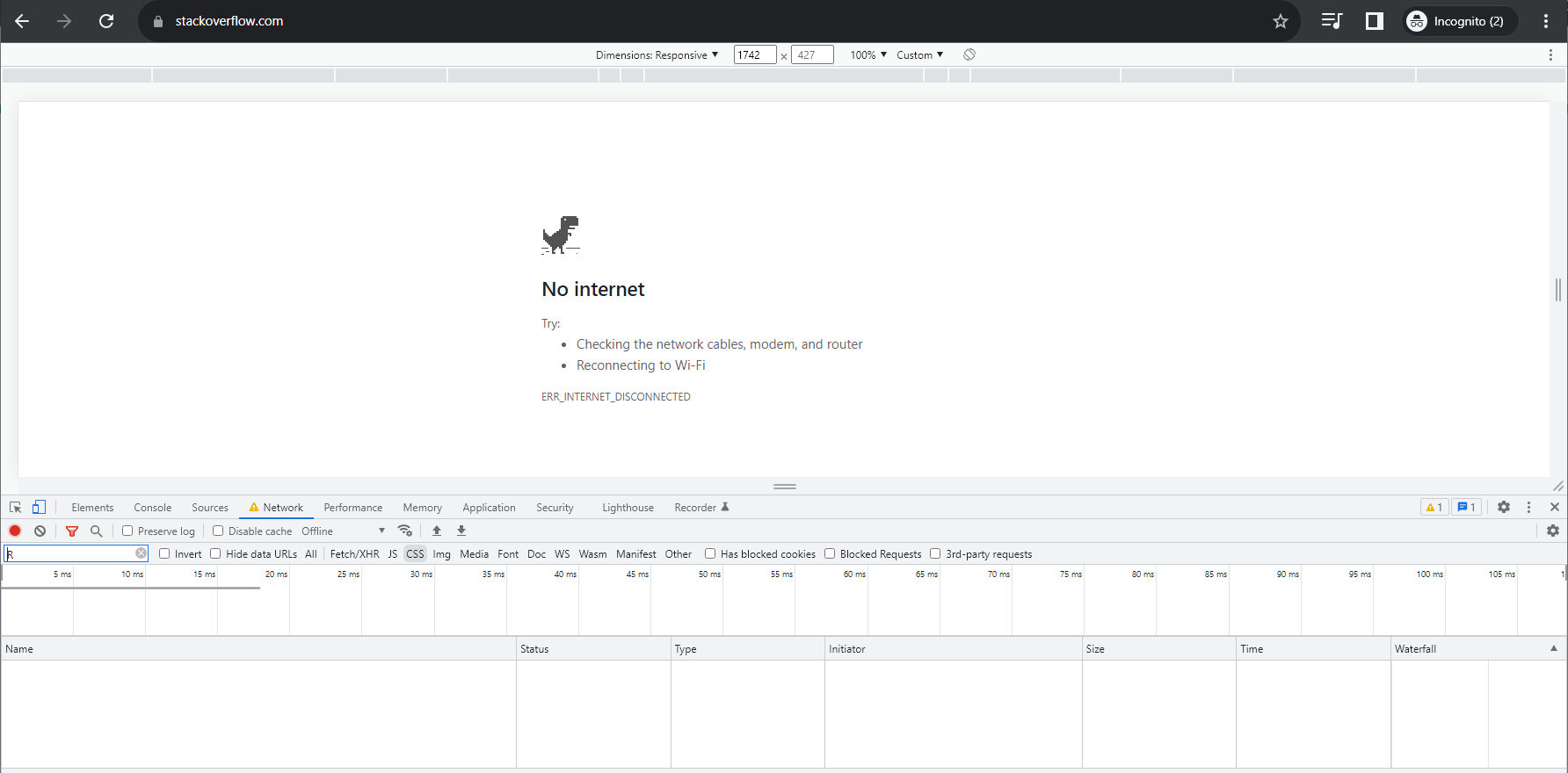Image resolution: width=1568 pixels, height=773 pixels.
Task: Filter requests by Img
Action: pos(441,553)
